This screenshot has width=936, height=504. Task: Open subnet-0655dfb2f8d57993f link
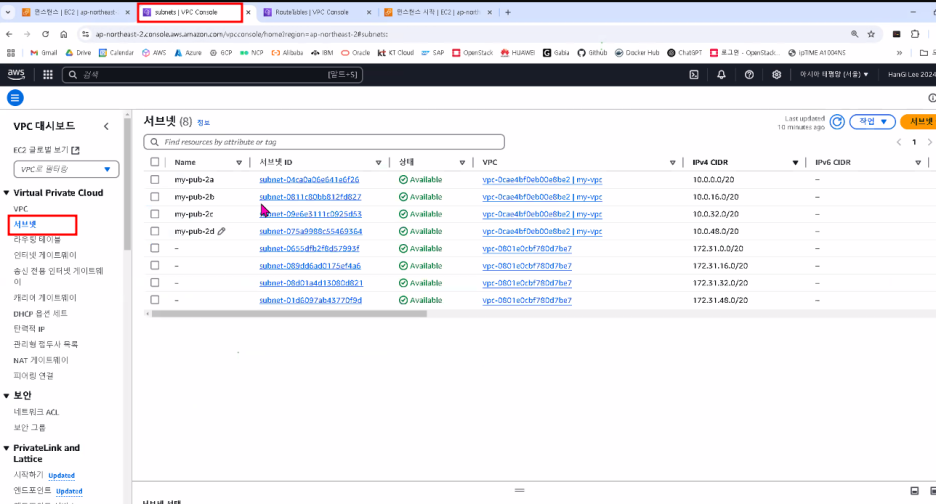click(309, 248)
